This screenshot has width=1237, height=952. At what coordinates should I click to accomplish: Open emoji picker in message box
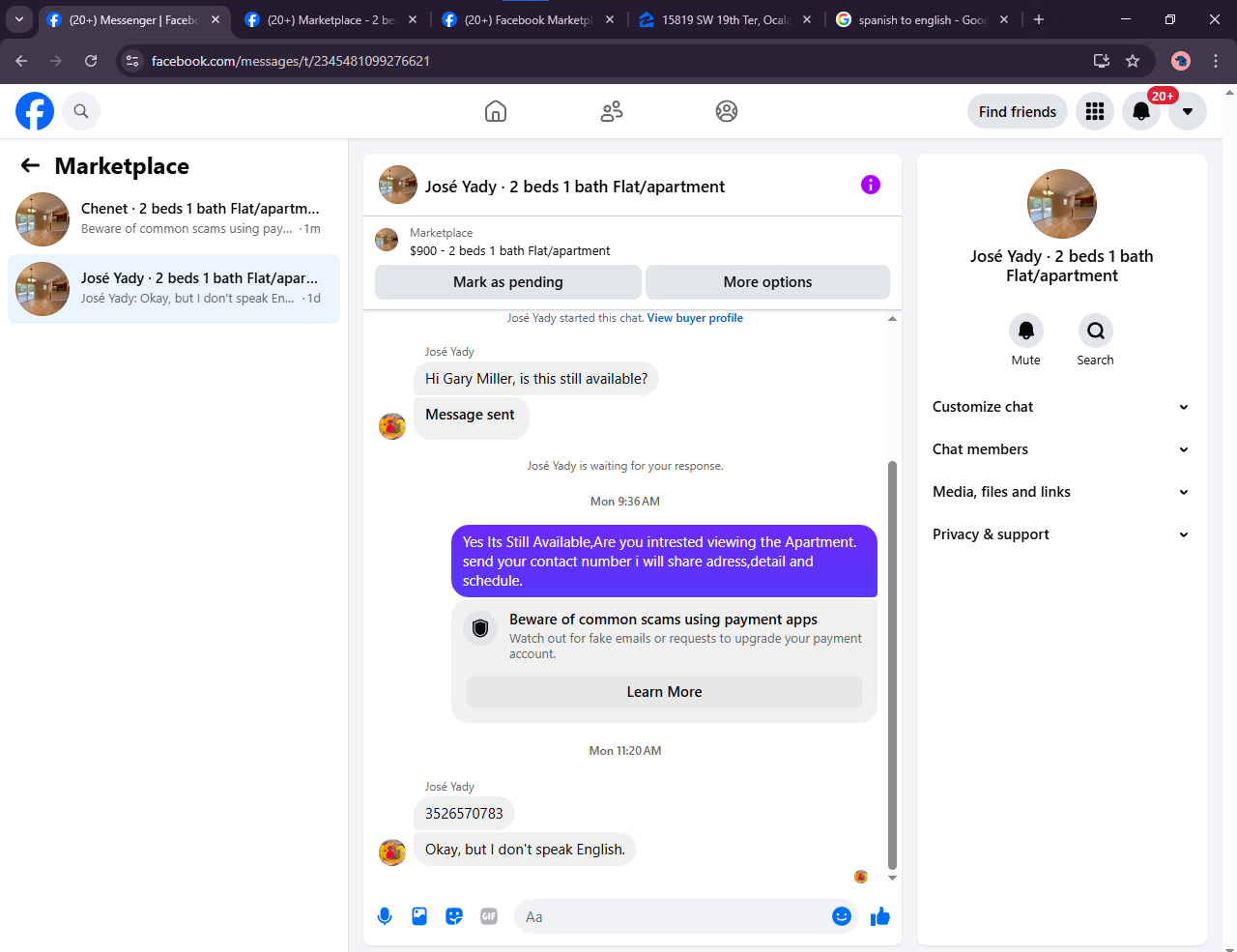pos(842,916)
